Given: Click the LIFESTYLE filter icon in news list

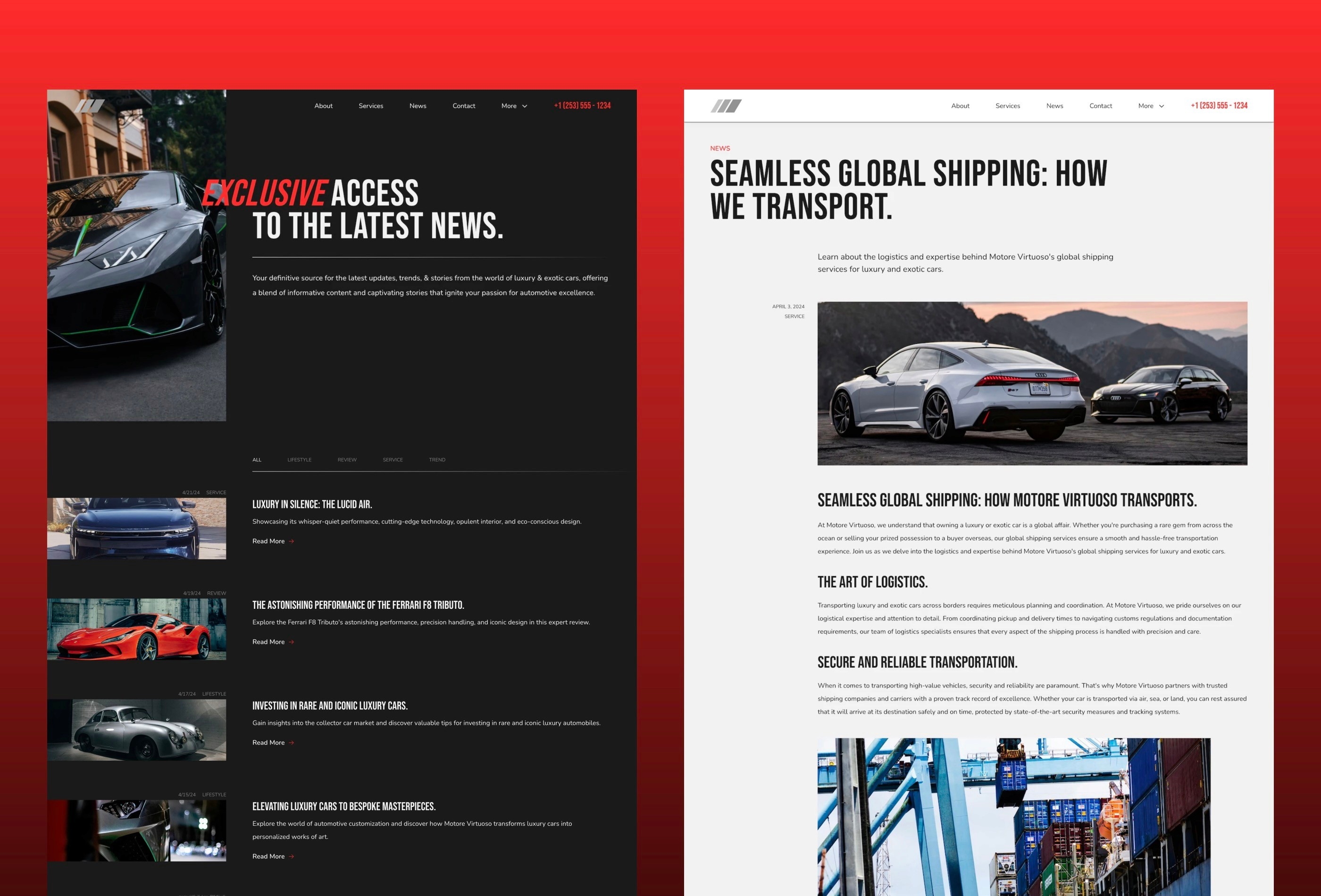Looking at the screenshot, I should coord(300,459).
